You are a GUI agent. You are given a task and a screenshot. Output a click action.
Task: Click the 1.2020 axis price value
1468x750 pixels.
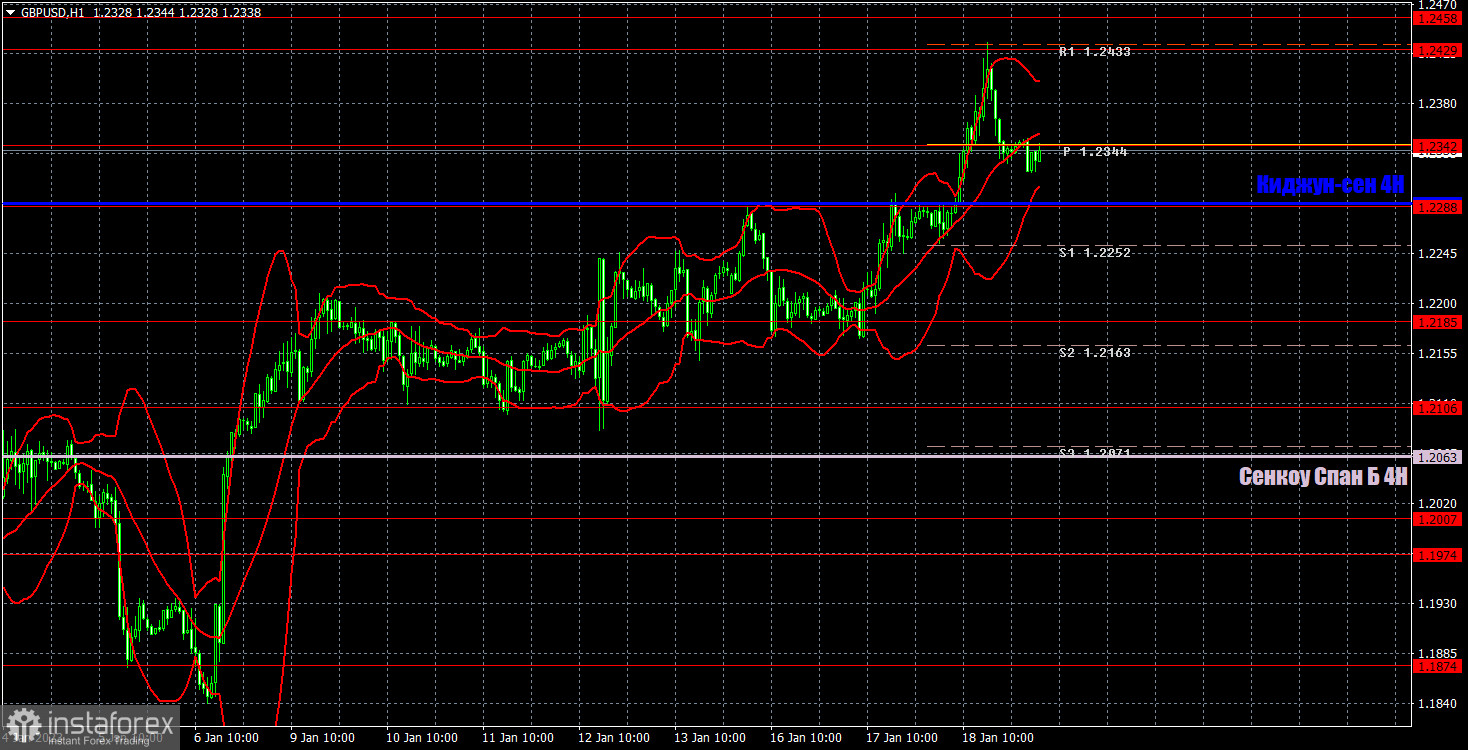pos(1435,504)
